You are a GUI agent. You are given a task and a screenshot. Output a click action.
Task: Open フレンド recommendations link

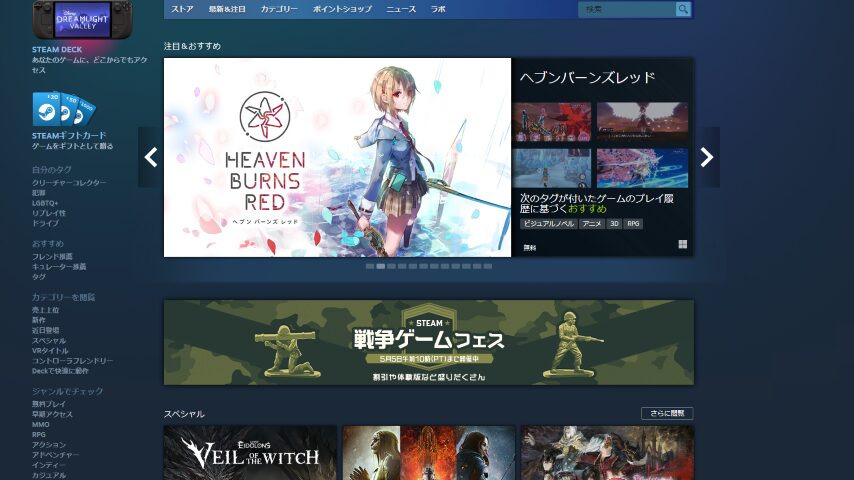click(52, 256)
